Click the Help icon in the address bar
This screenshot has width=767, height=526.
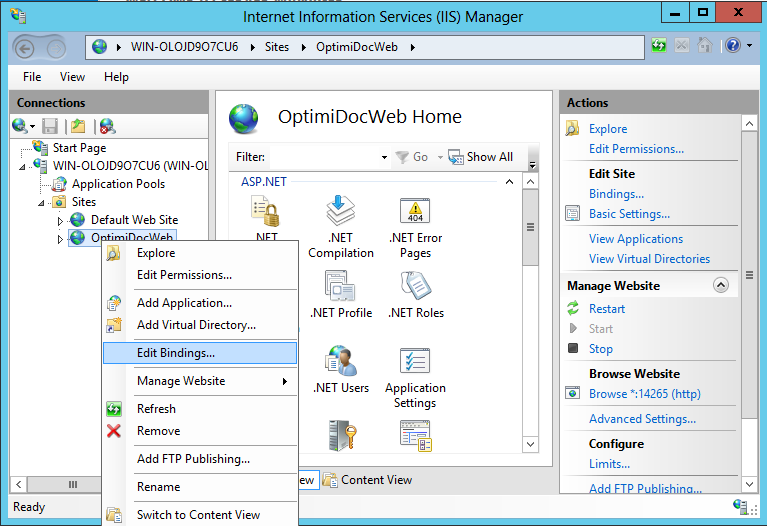[733, 46]
